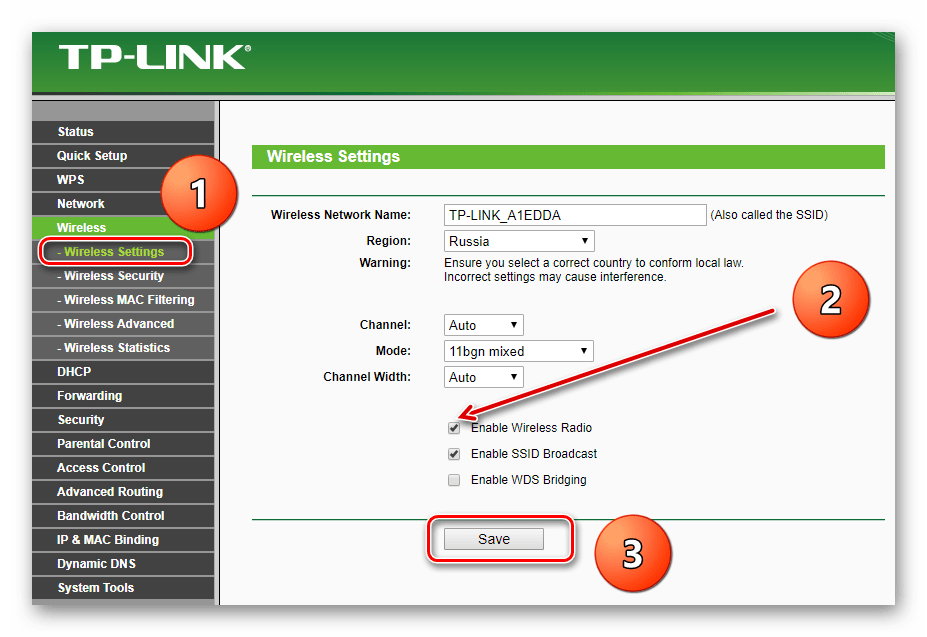Open the Network menu
The image size is (927, 637).
point(123,203)
